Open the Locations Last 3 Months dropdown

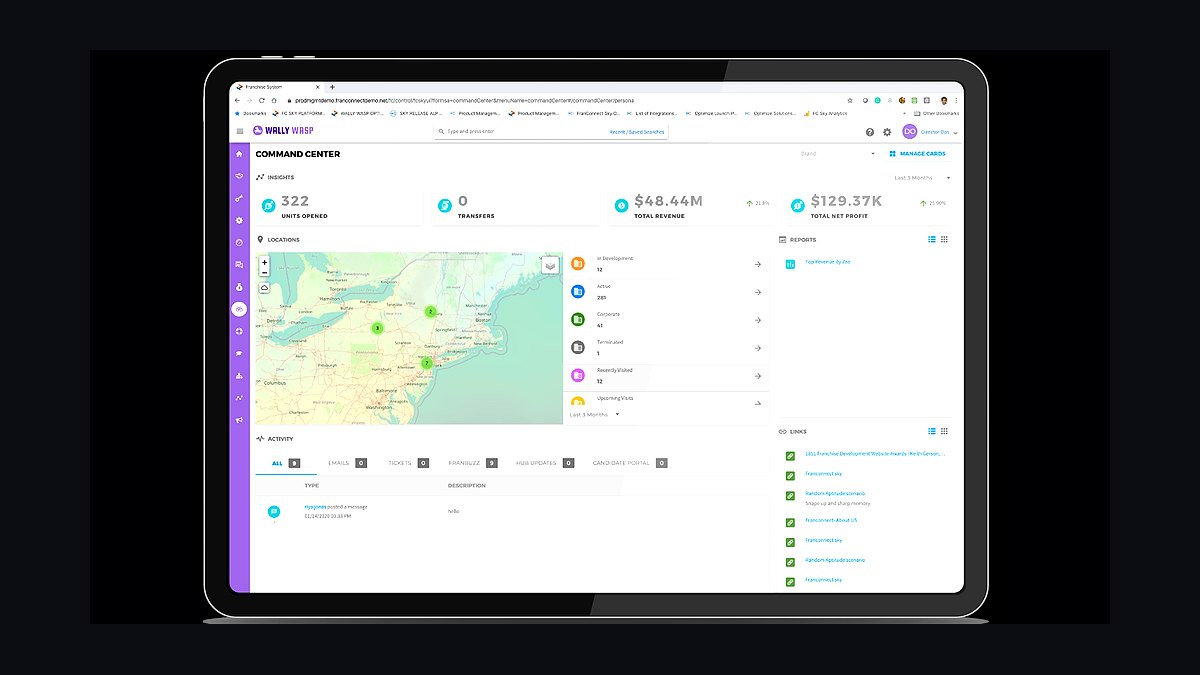[x=595, y=414]
